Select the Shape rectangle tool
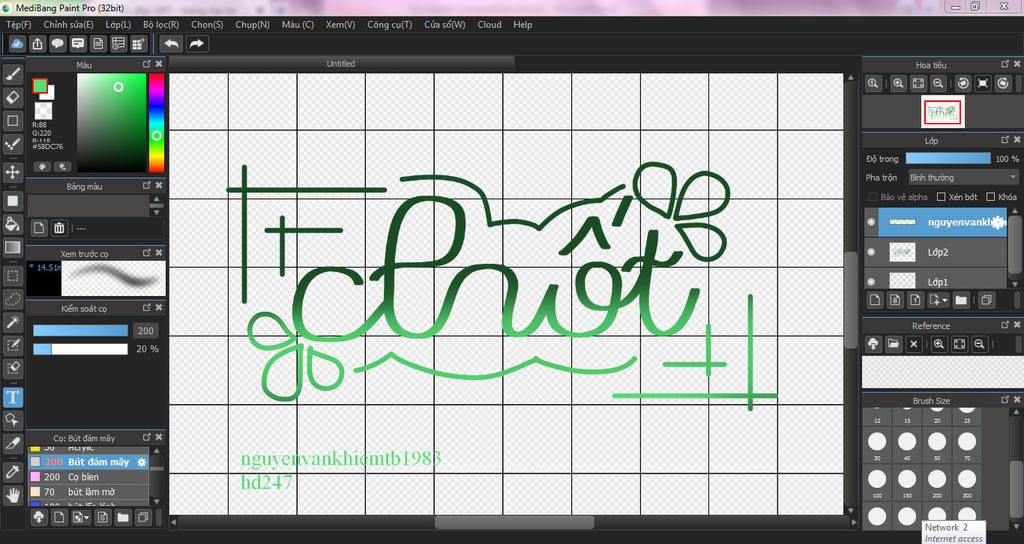This screenshot has width=1024, height=544. pyautogui.click(x=12, y=121)
